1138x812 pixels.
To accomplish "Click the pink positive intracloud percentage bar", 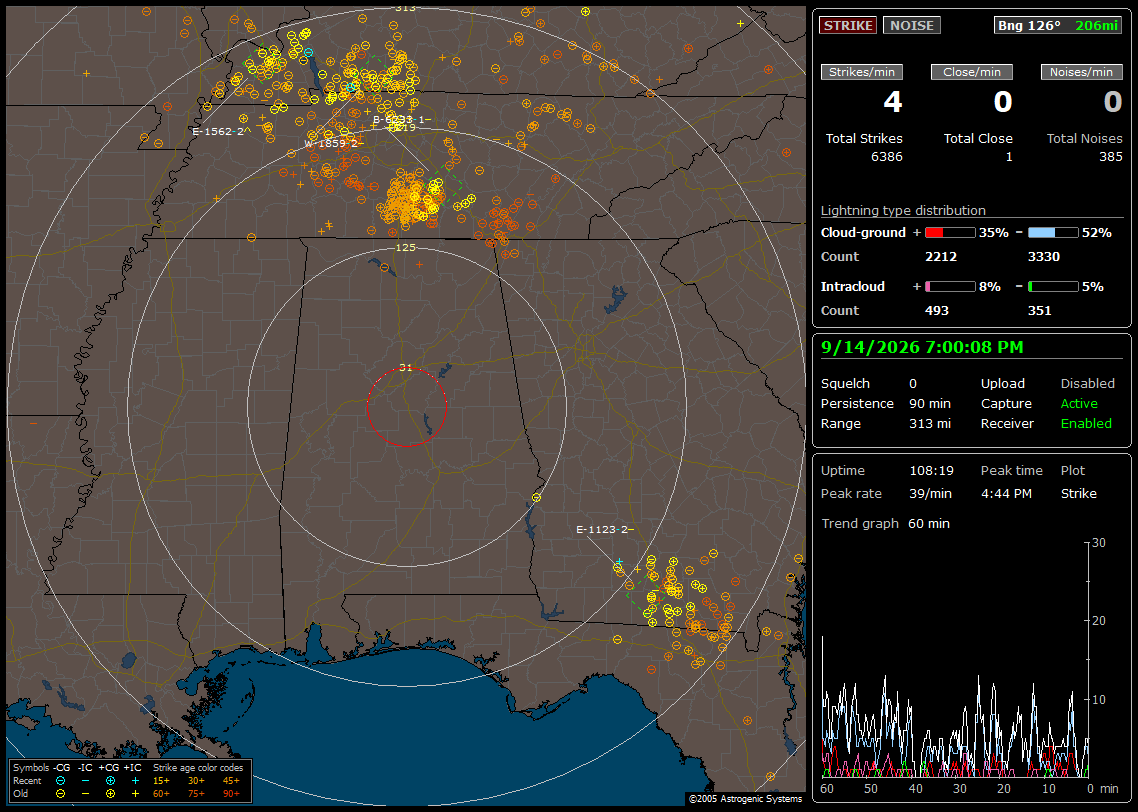I will pos(950,287).
